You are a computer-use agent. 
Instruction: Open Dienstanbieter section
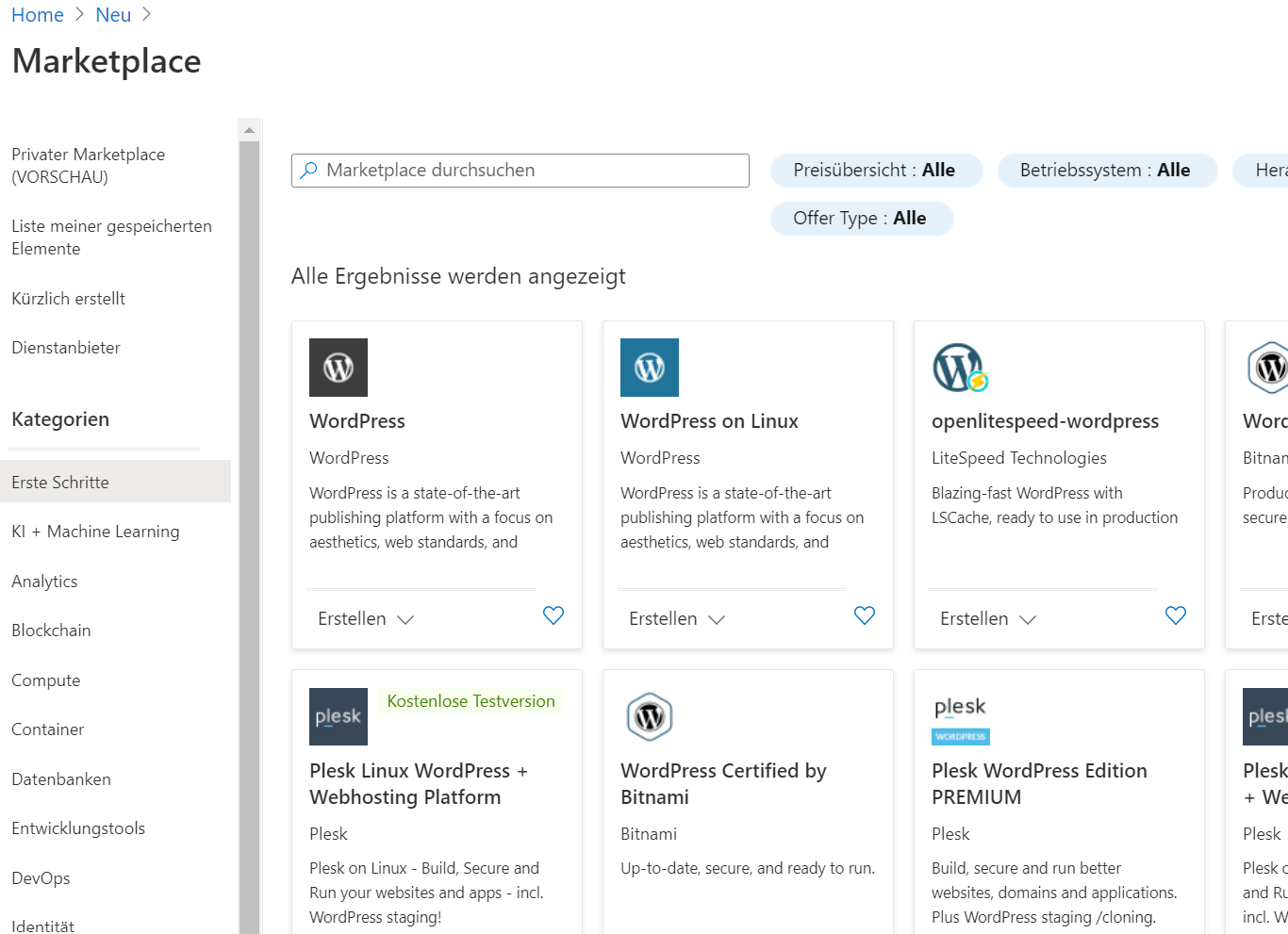click(x=66, y=348)
